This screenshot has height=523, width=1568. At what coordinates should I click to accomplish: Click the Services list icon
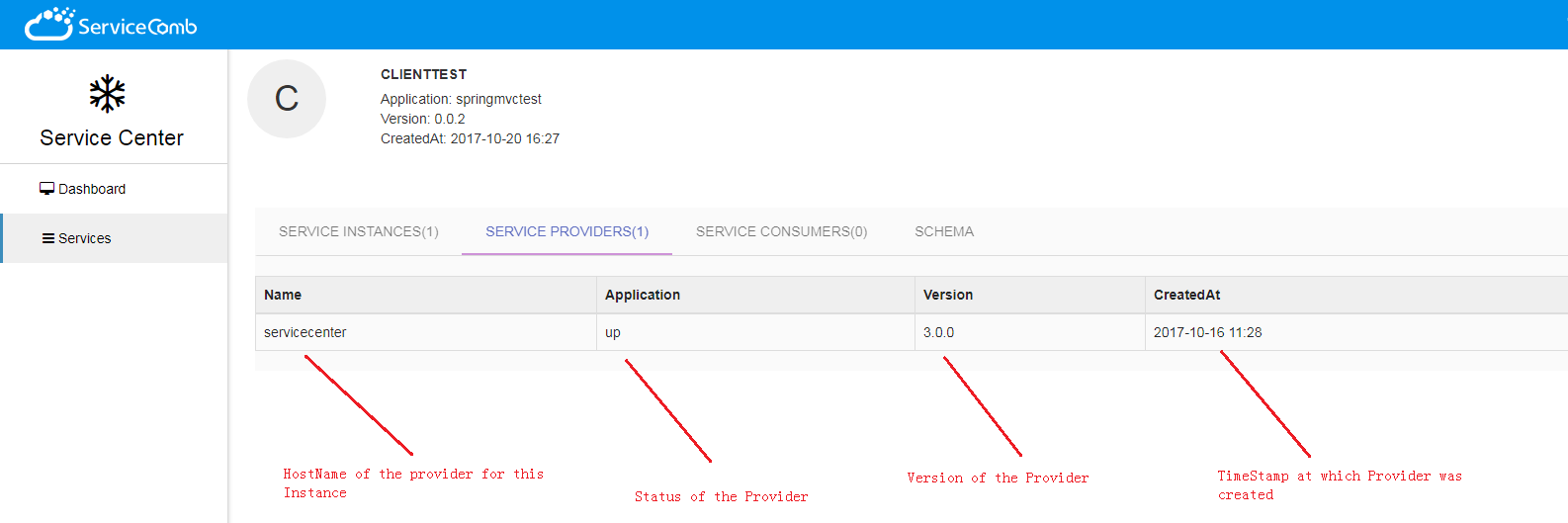(47, 238)
